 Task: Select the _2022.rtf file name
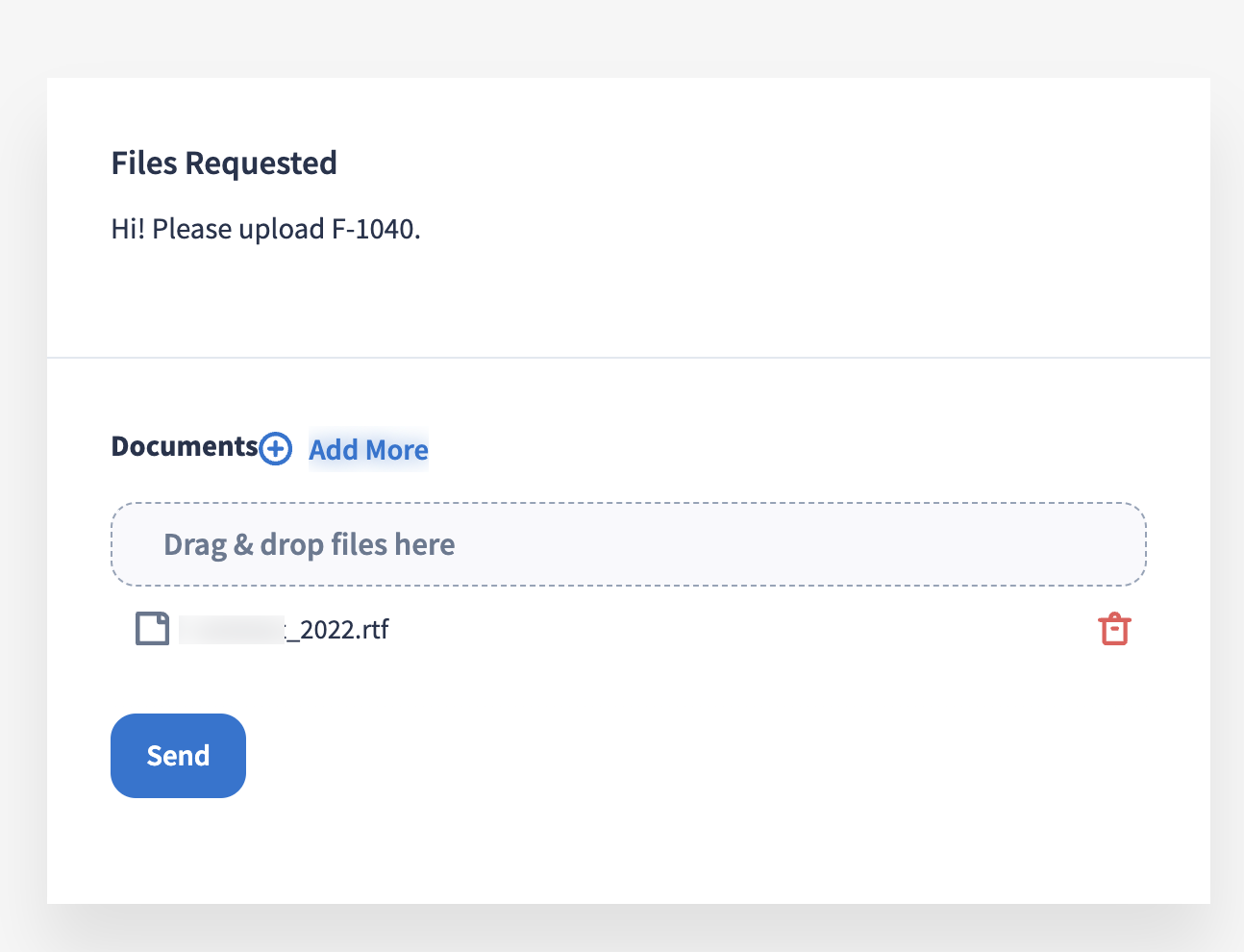click(x=341, y=630)
